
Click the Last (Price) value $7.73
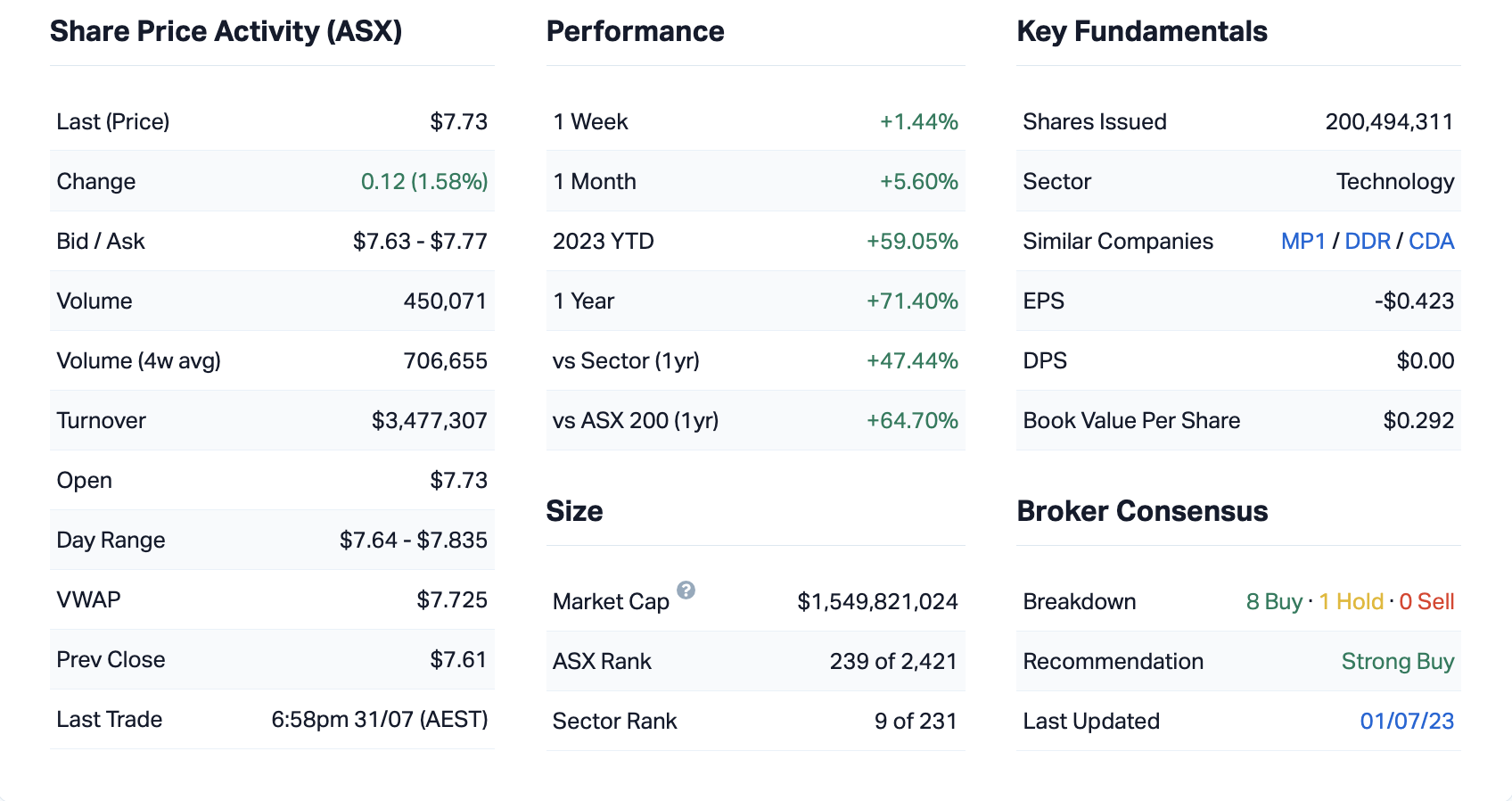pos(458,122)
